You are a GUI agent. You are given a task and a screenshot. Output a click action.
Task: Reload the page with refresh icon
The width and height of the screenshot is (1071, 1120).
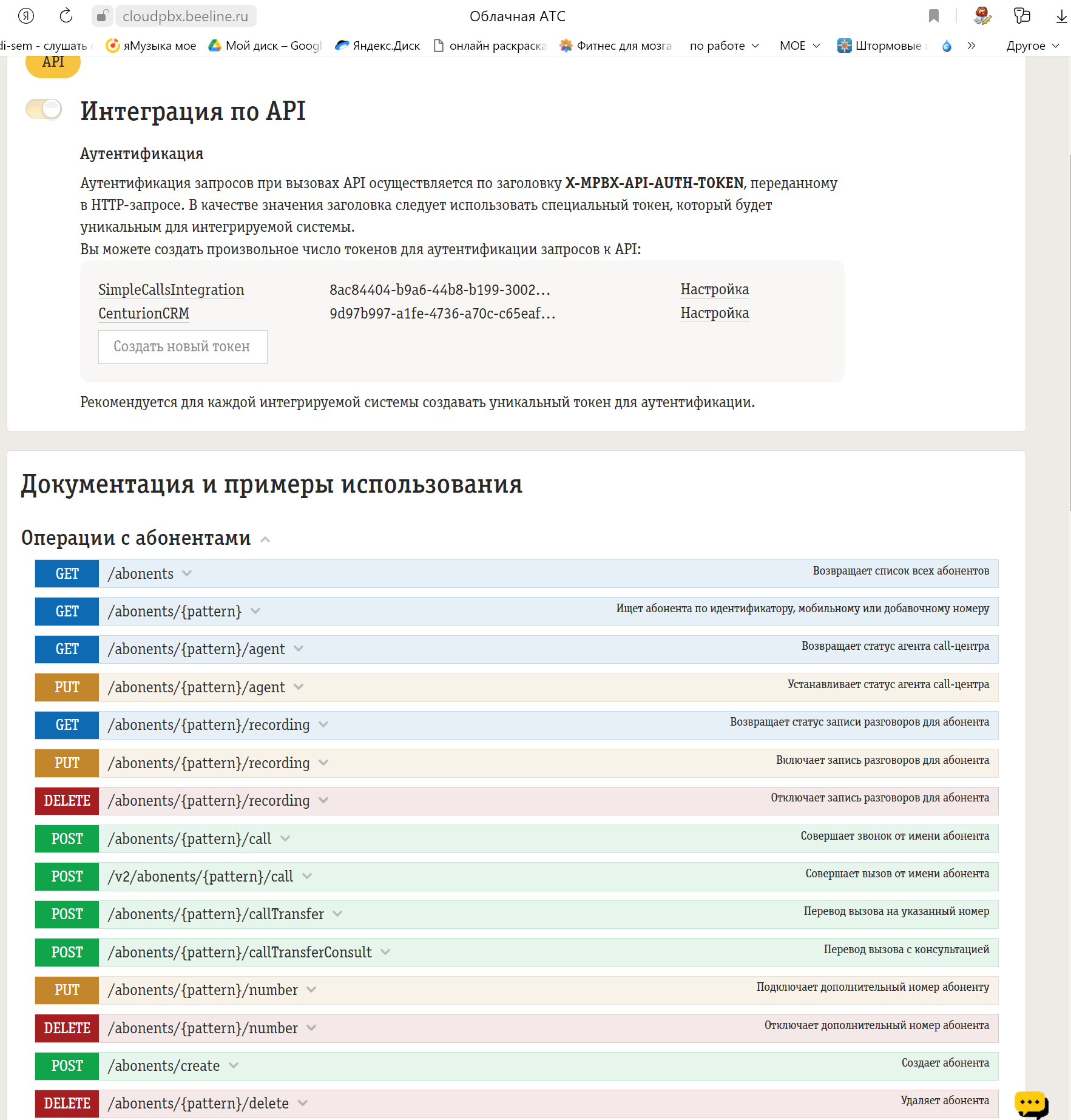coord(66,16)
